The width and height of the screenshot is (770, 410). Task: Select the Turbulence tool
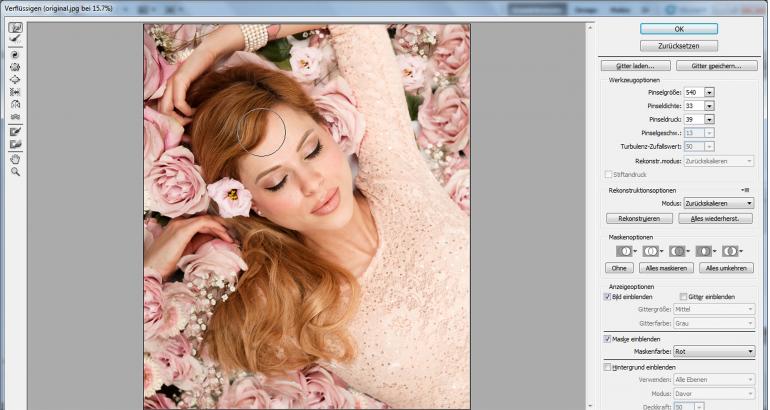coord(15,116)
